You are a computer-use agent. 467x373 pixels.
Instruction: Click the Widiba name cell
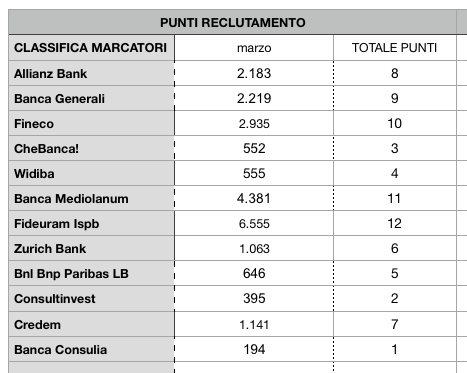tap(91, 173)
